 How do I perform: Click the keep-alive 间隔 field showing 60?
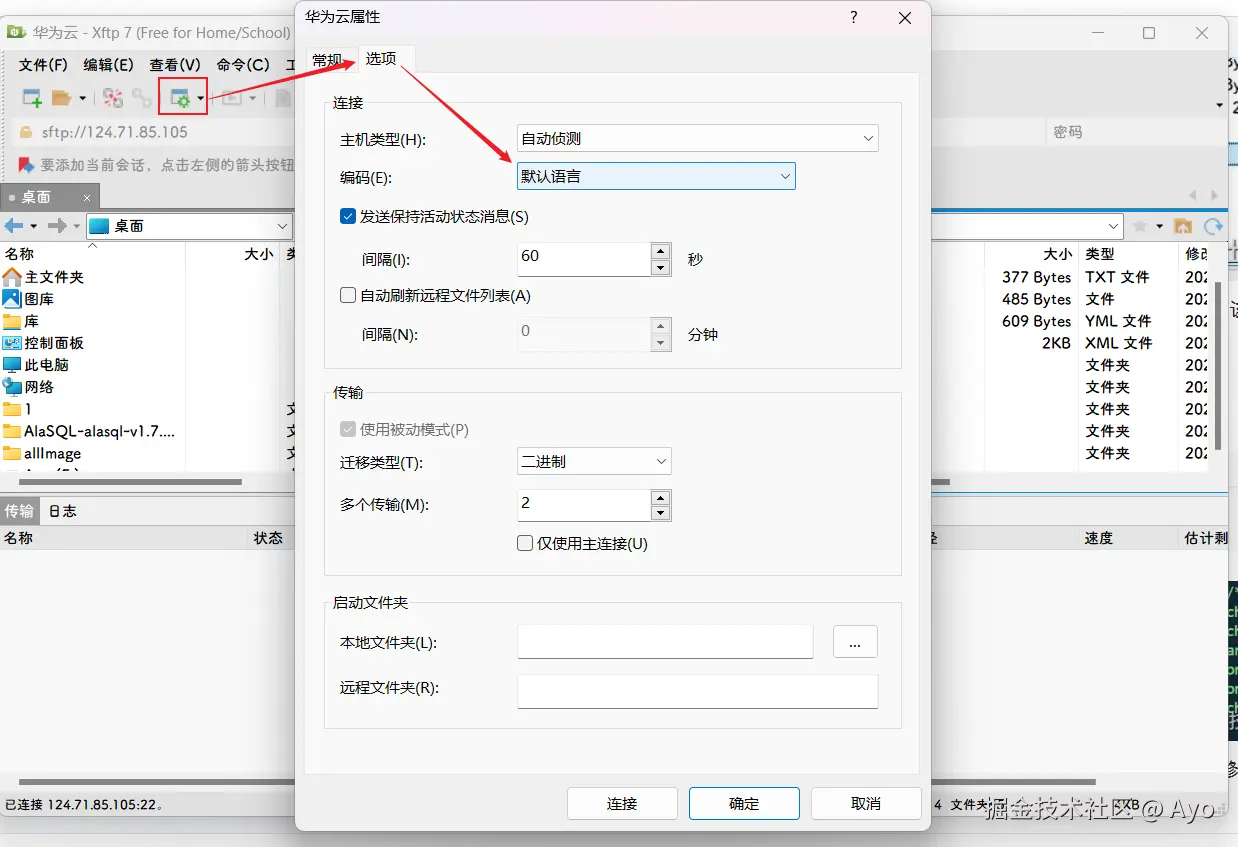pos(584,259)
